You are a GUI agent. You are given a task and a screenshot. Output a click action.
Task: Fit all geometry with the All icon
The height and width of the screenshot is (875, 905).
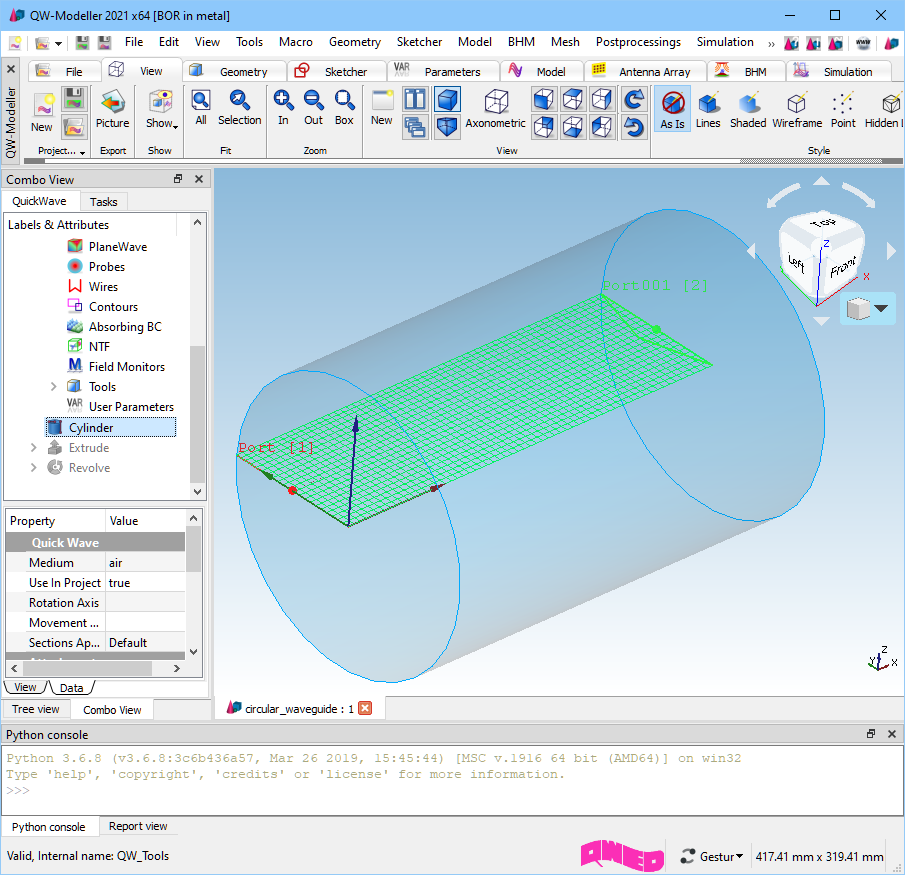201,108
